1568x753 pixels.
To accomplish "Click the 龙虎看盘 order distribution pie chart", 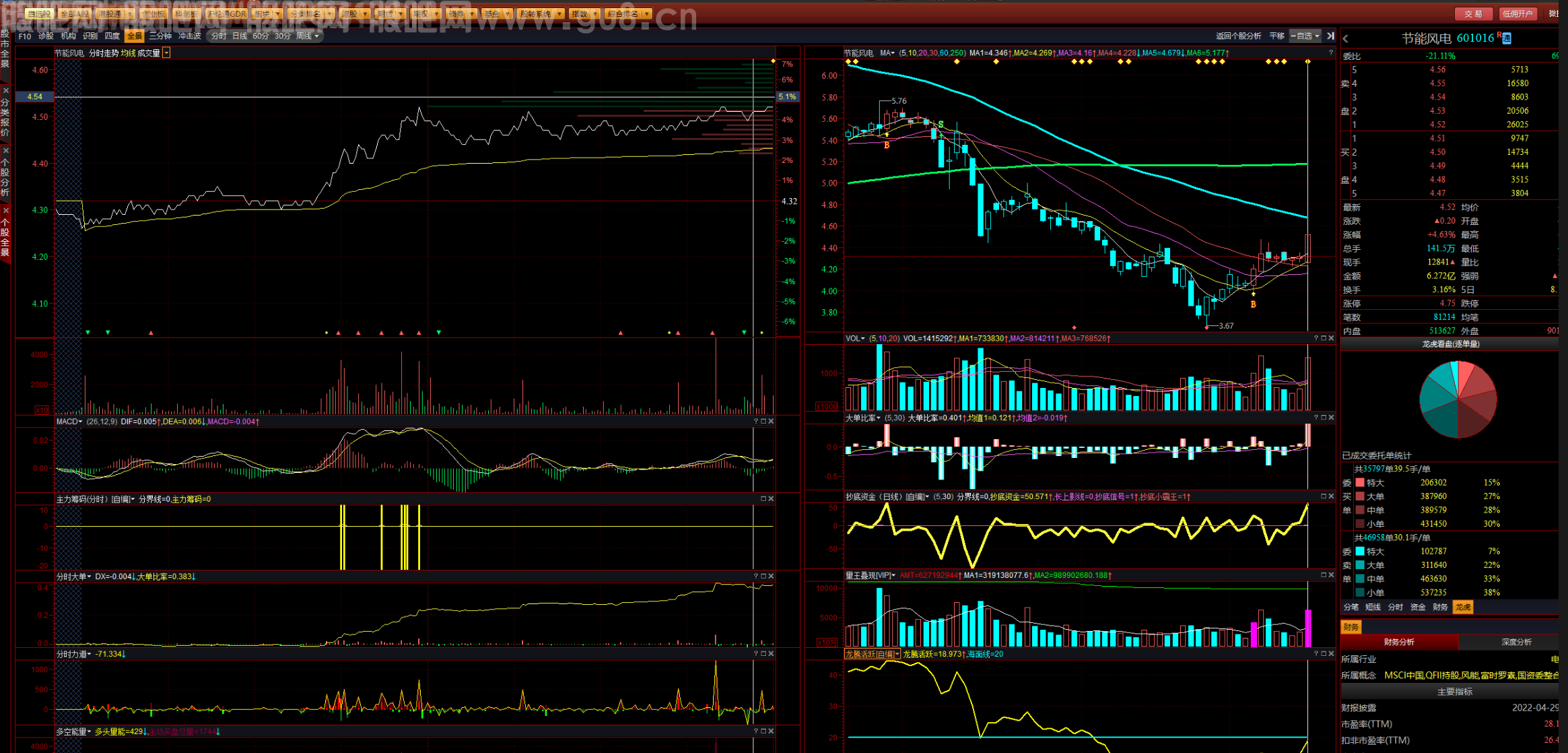I will pyautogui.click(x=1458, y=399).
